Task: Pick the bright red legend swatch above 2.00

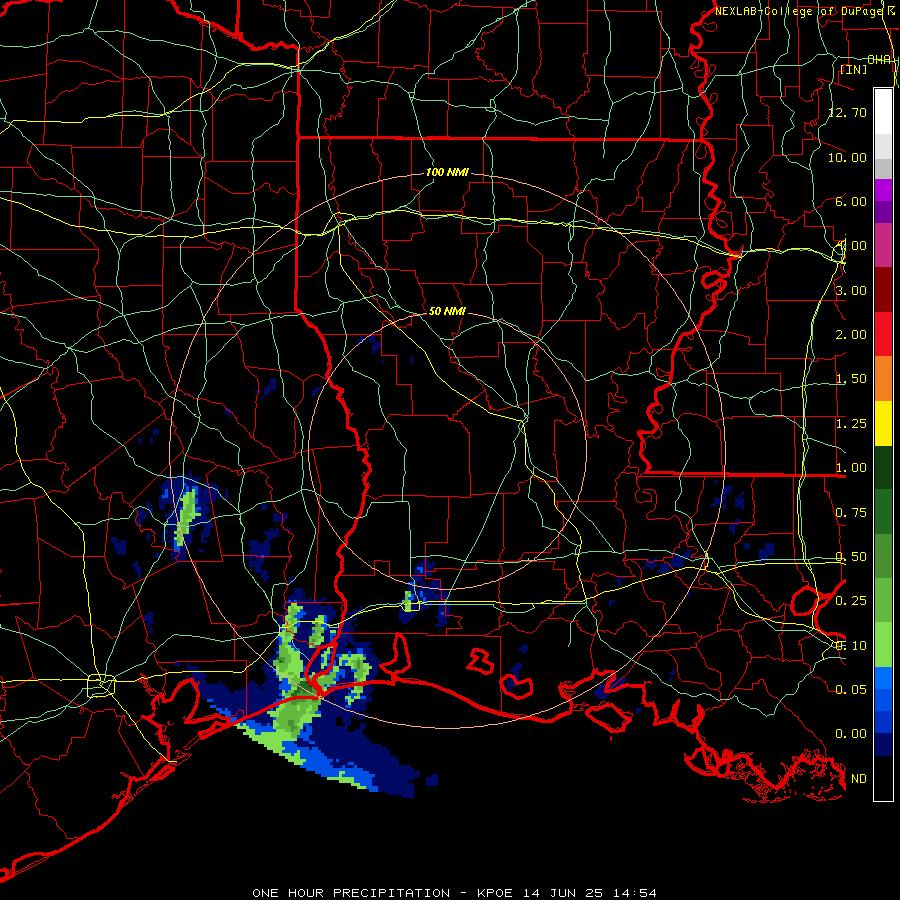Action: tap(883, 334)
